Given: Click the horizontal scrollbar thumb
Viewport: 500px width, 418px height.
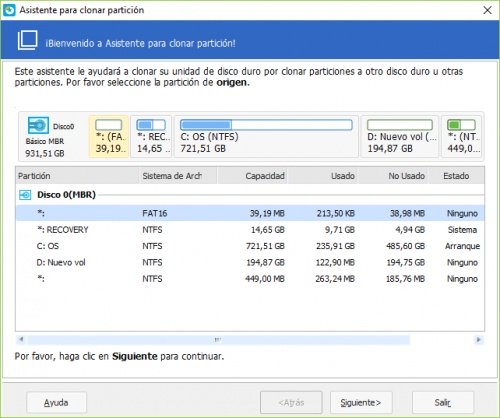Looking at the screenshot, I should (218, 340).
